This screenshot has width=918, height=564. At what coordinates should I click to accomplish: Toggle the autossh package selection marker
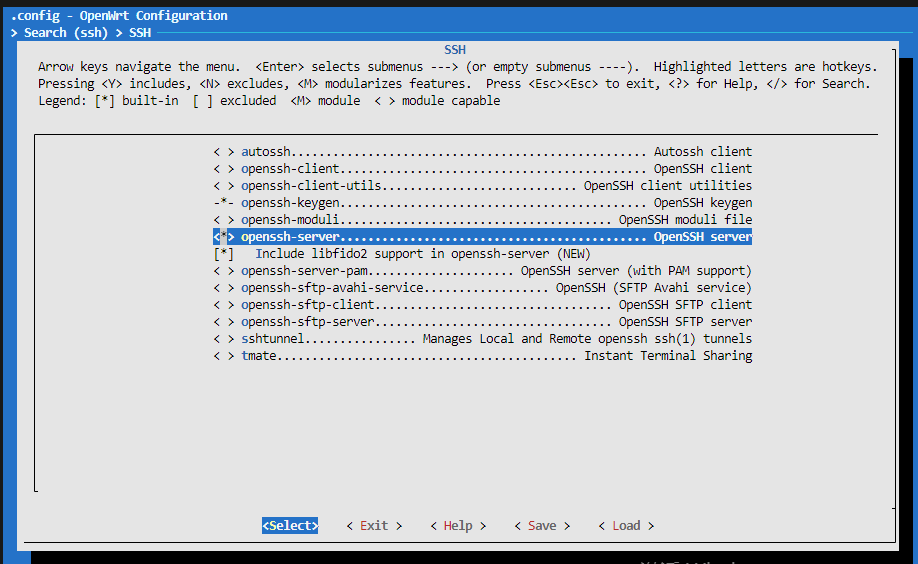point(224,152)
